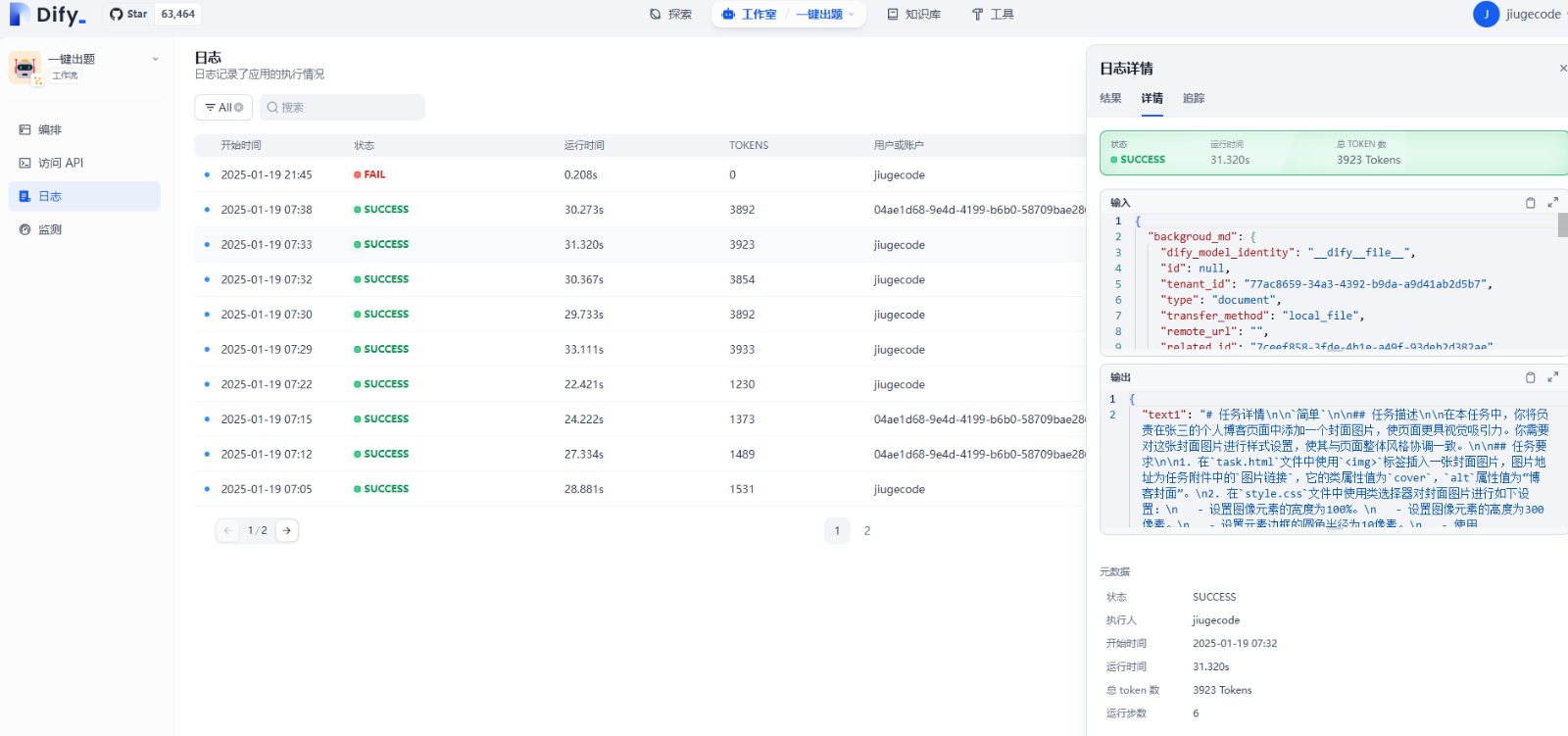Copy the 输入 JSON with the clipboard icon
1568x736 pixels.
point(1530,203)
